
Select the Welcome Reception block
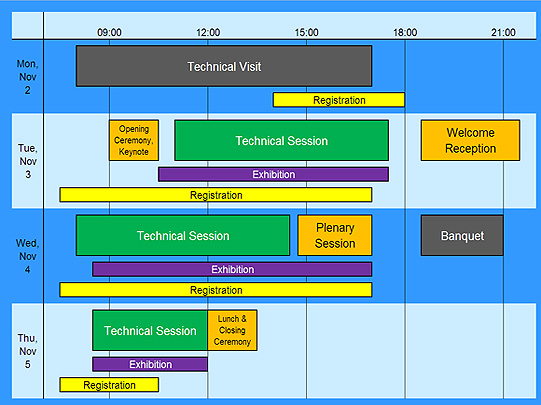click(470, 140)
